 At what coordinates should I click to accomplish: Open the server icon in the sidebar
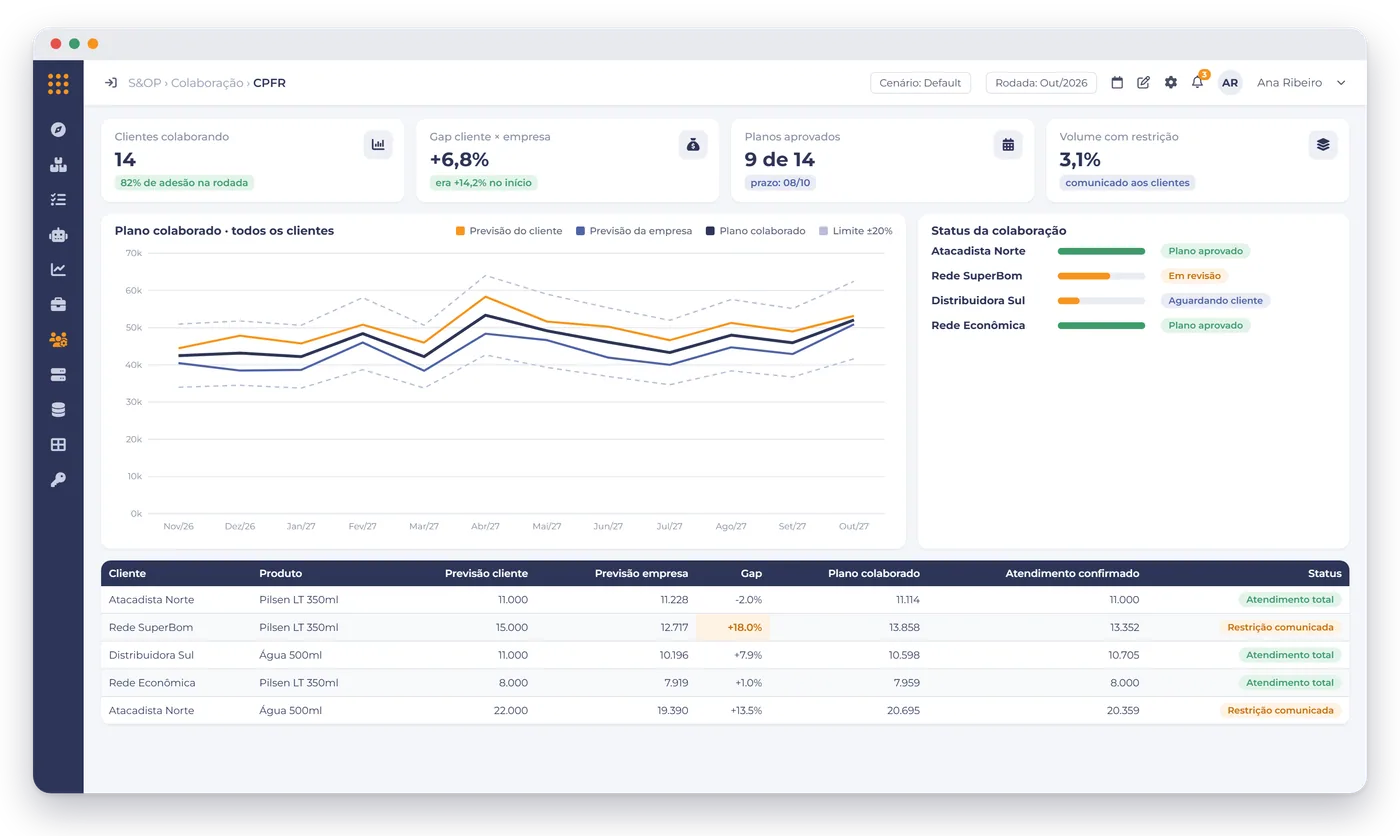point(58,374)
